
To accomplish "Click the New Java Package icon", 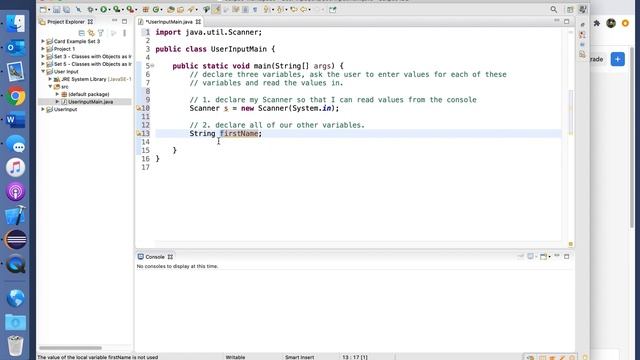I will click(145, 9).
